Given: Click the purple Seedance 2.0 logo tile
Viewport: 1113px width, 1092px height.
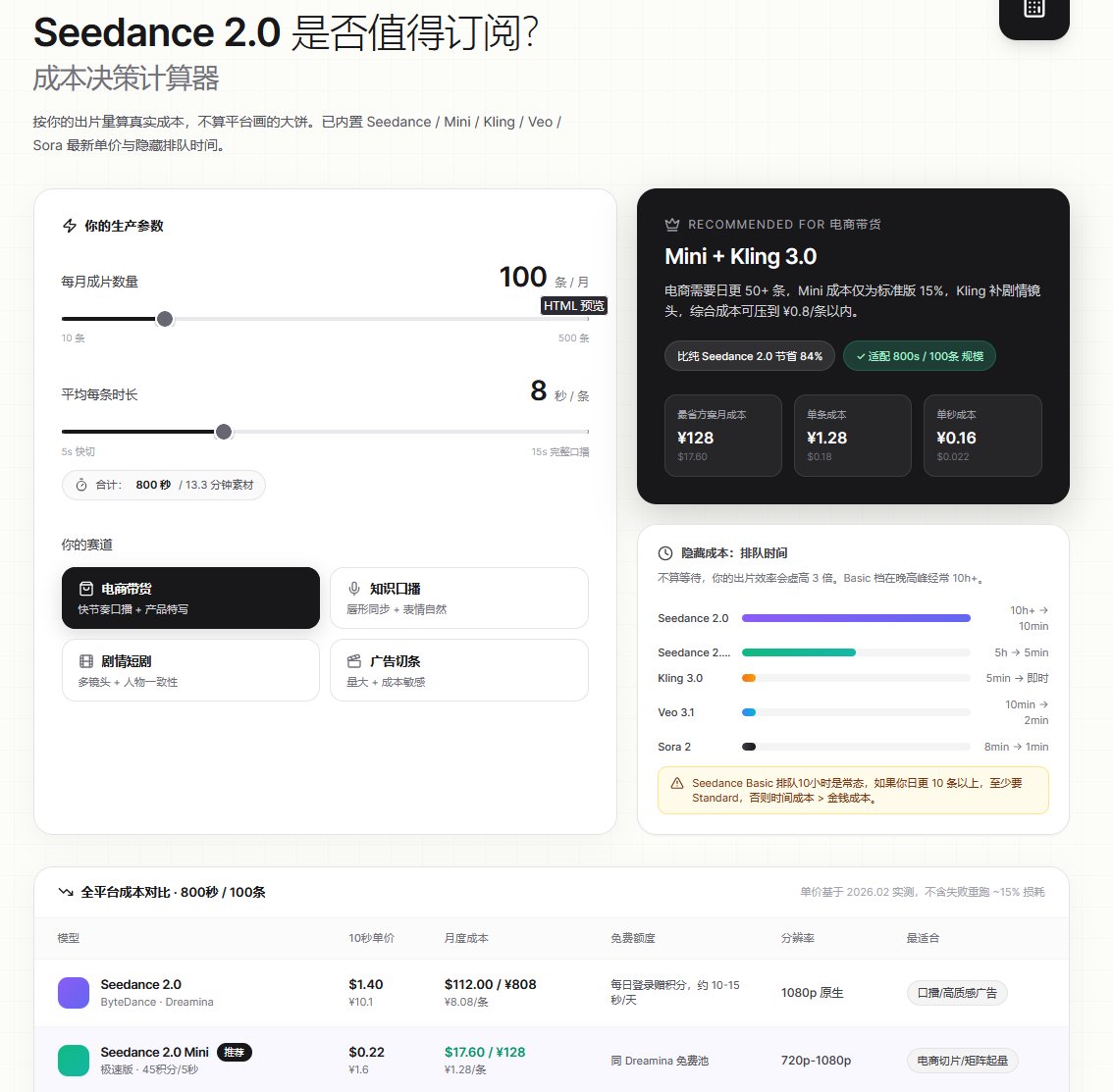Looking at the screenshot, I should 73,993.
